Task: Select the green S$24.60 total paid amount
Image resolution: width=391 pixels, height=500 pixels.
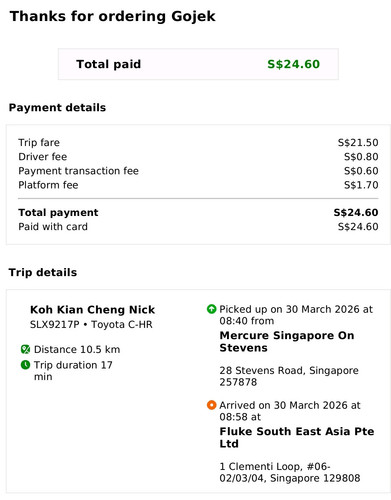Action: coord(293,64)
